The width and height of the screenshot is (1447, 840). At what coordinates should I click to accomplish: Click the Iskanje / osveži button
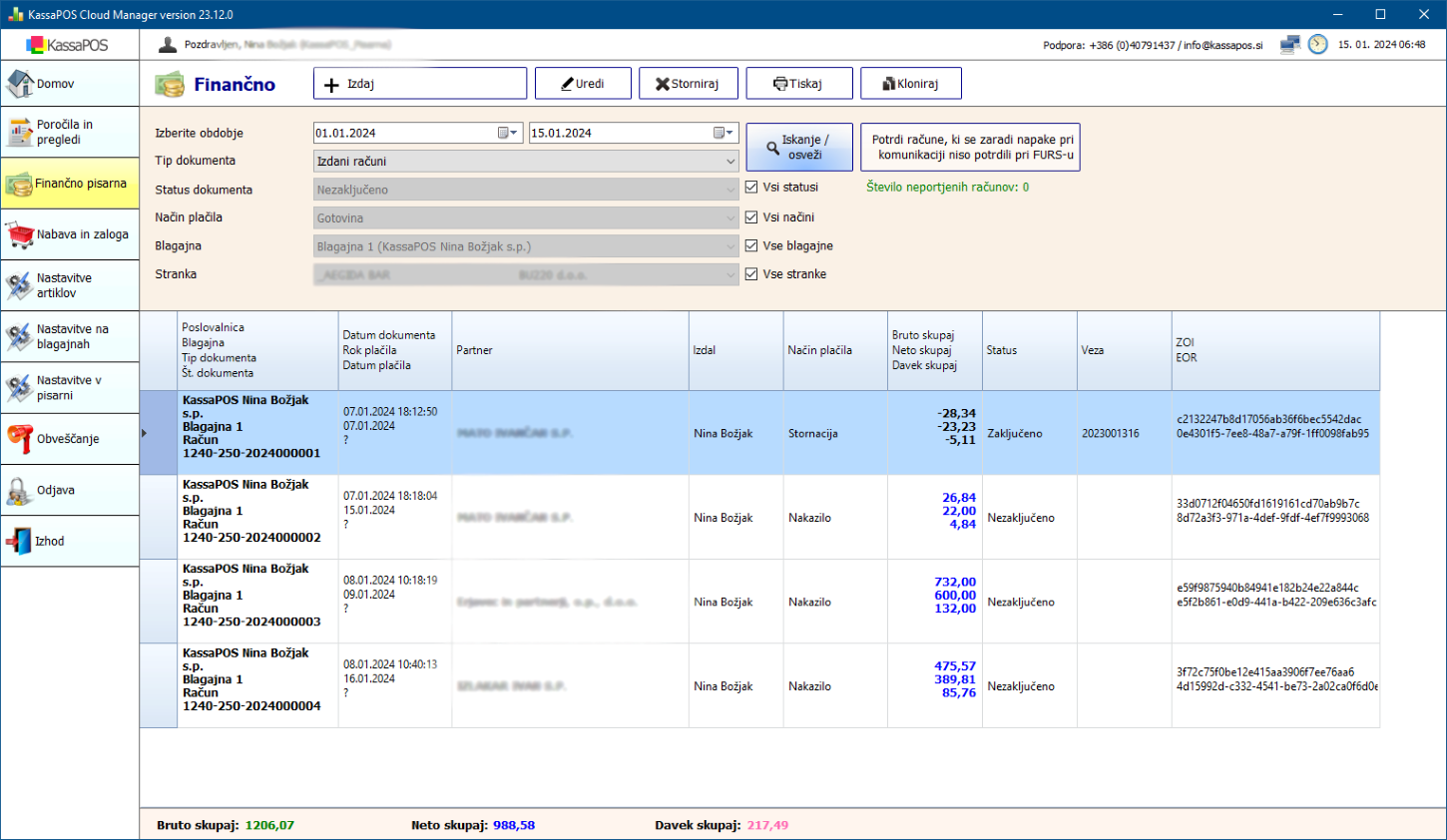(x=799, y=148)
